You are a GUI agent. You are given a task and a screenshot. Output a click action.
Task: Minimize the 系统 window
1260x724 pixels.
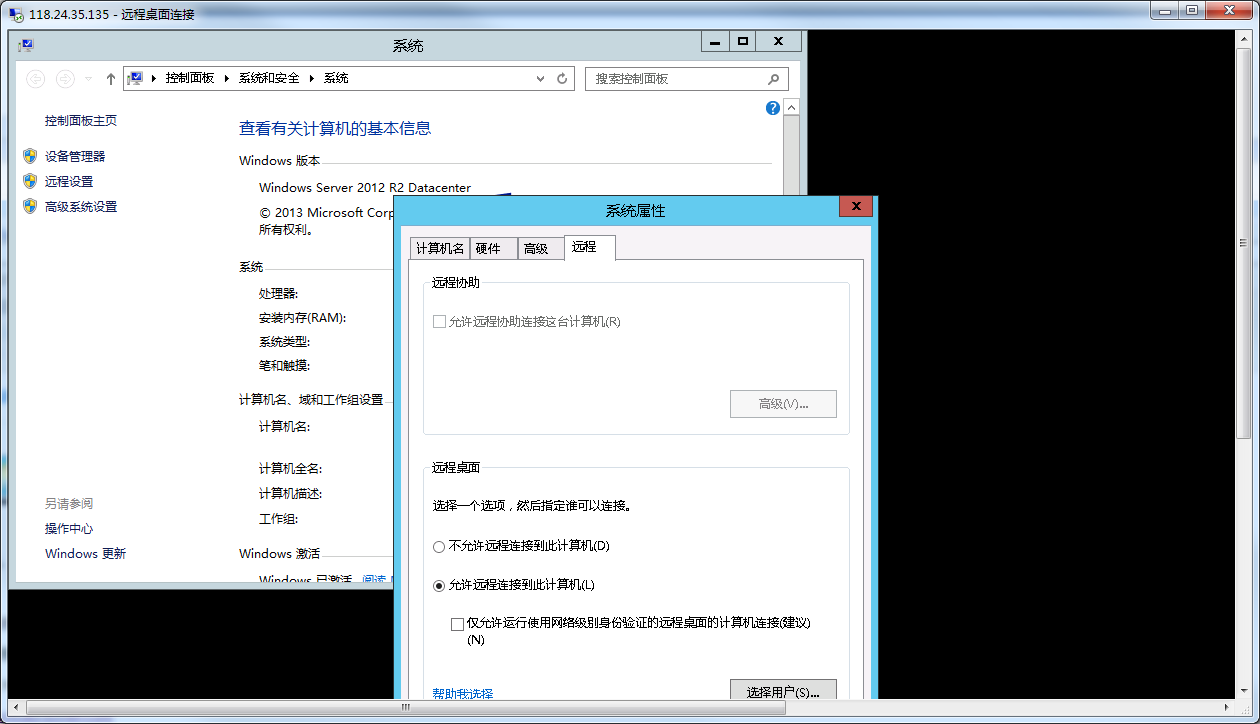tap(715, 41)
